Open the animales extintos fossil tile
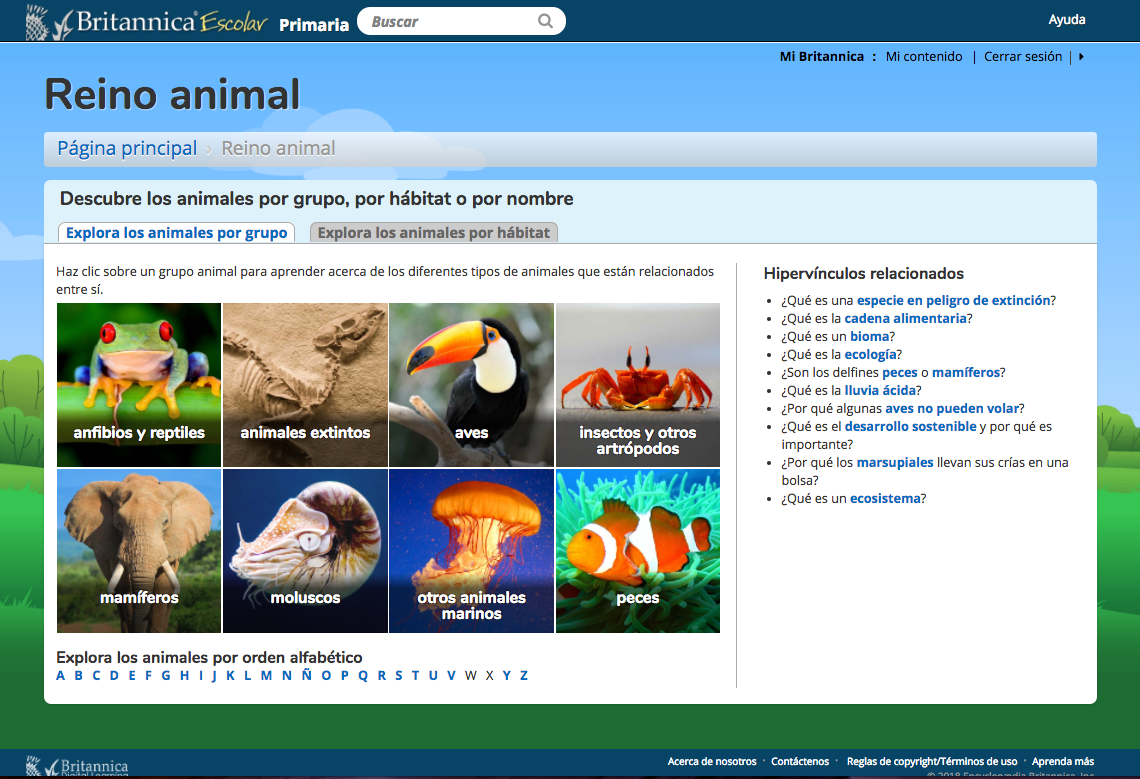Image resolution: width=1140 pixels, height=779 pixels. tap(305, 385)
